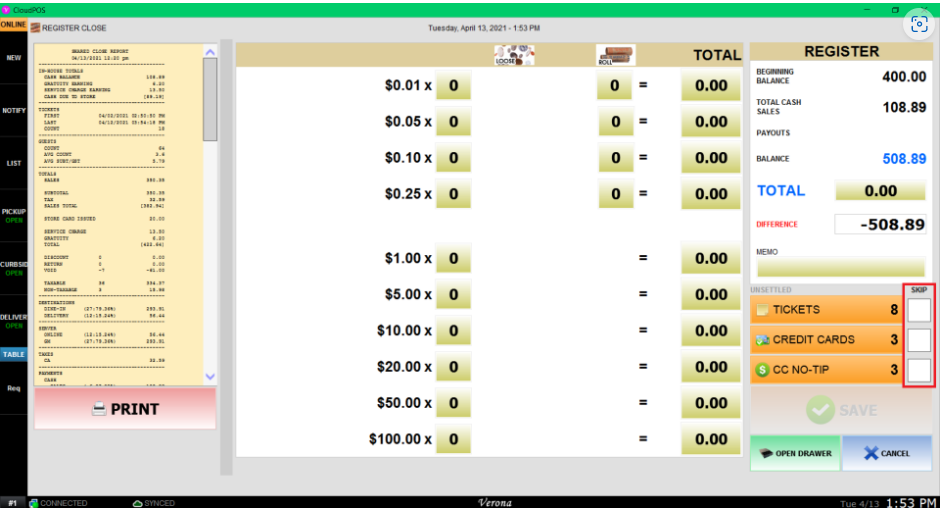This screenshot has height=509, width=943.
Task: Click the printer icon on Print
Action: tap(99, 409)
